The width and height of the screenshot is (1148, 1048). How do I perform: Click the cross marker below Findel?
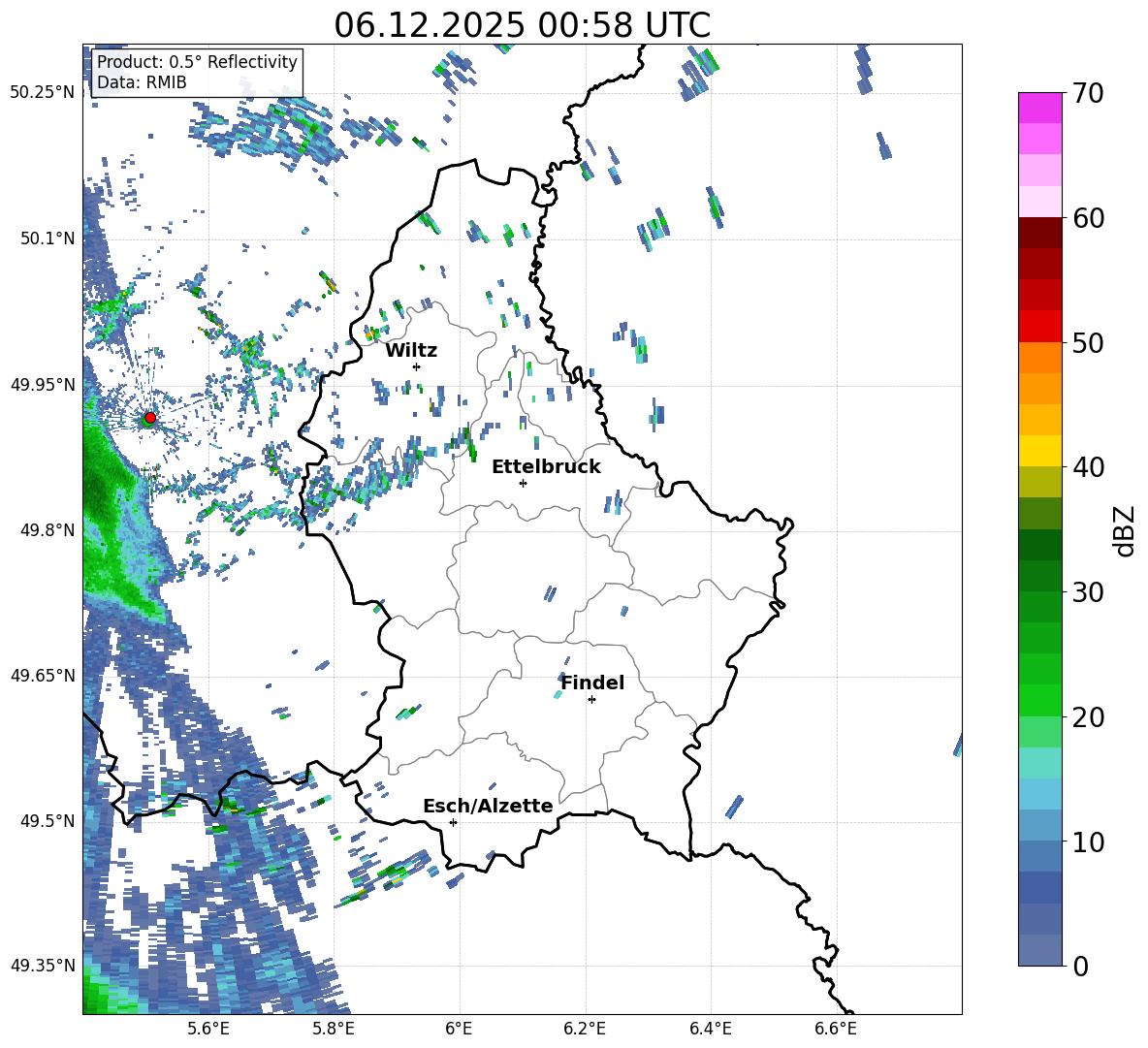[591, 700]
